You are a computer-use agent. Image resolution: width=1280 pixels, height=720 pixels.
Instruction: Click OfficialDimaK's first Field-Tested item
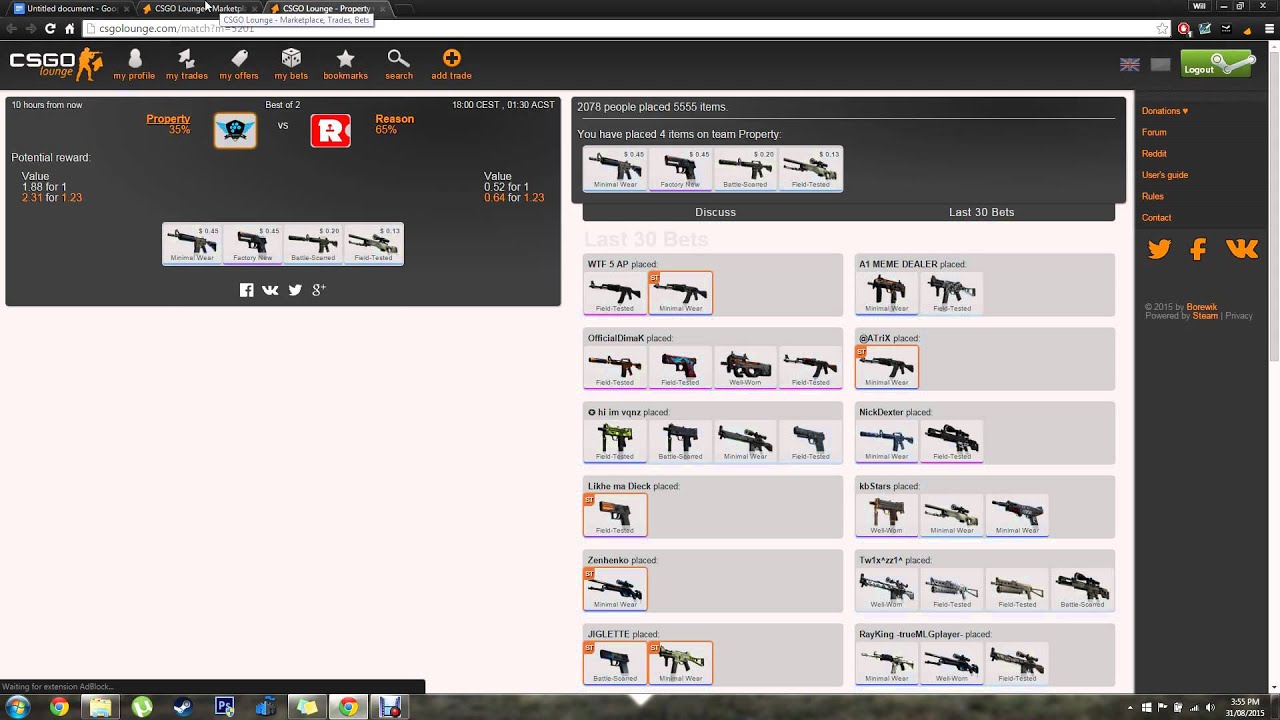tap(615, 367)
